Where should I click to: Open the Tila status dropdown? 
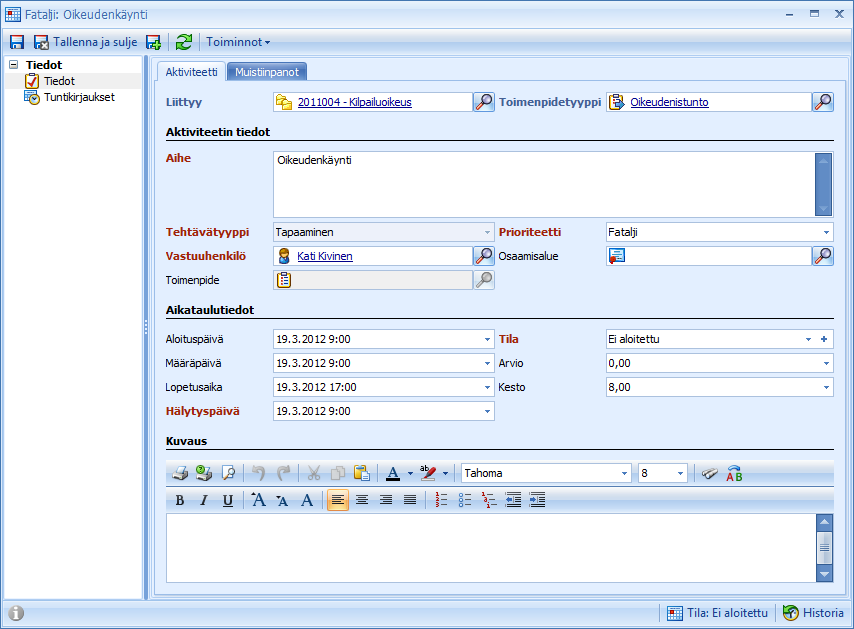808,339
